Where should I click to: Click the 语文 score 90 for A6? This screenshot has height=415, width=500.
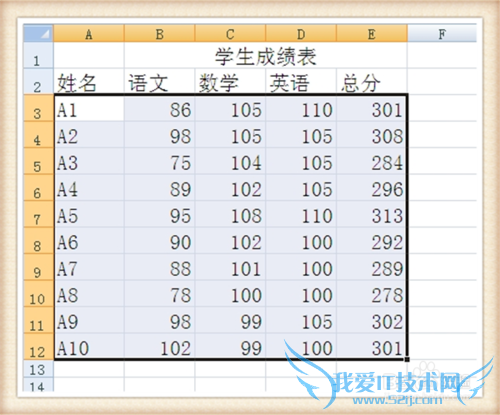coord(160,240)
